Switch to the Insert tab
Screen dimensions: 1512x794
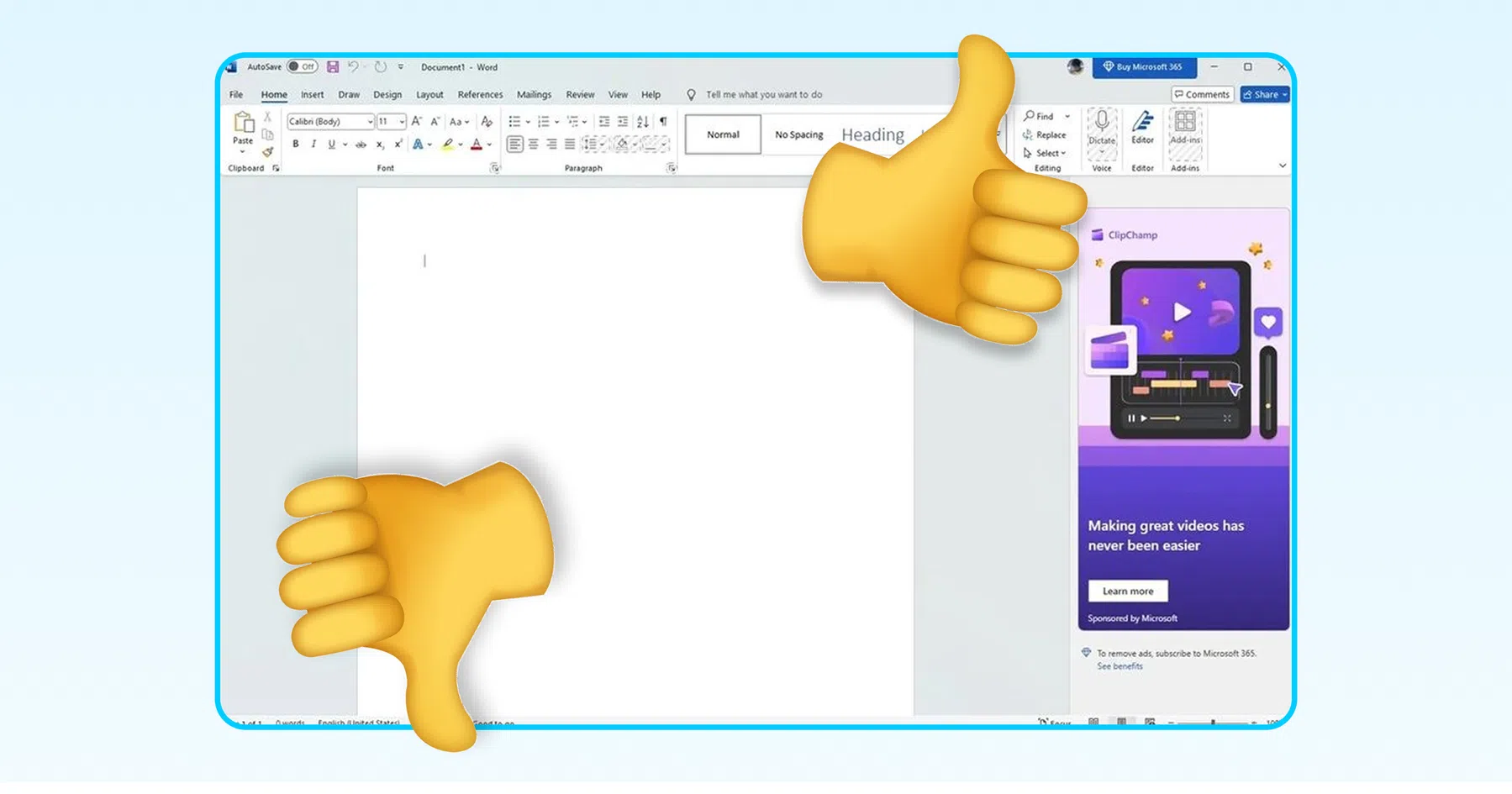pyautogui.click(x=312, y=95)
